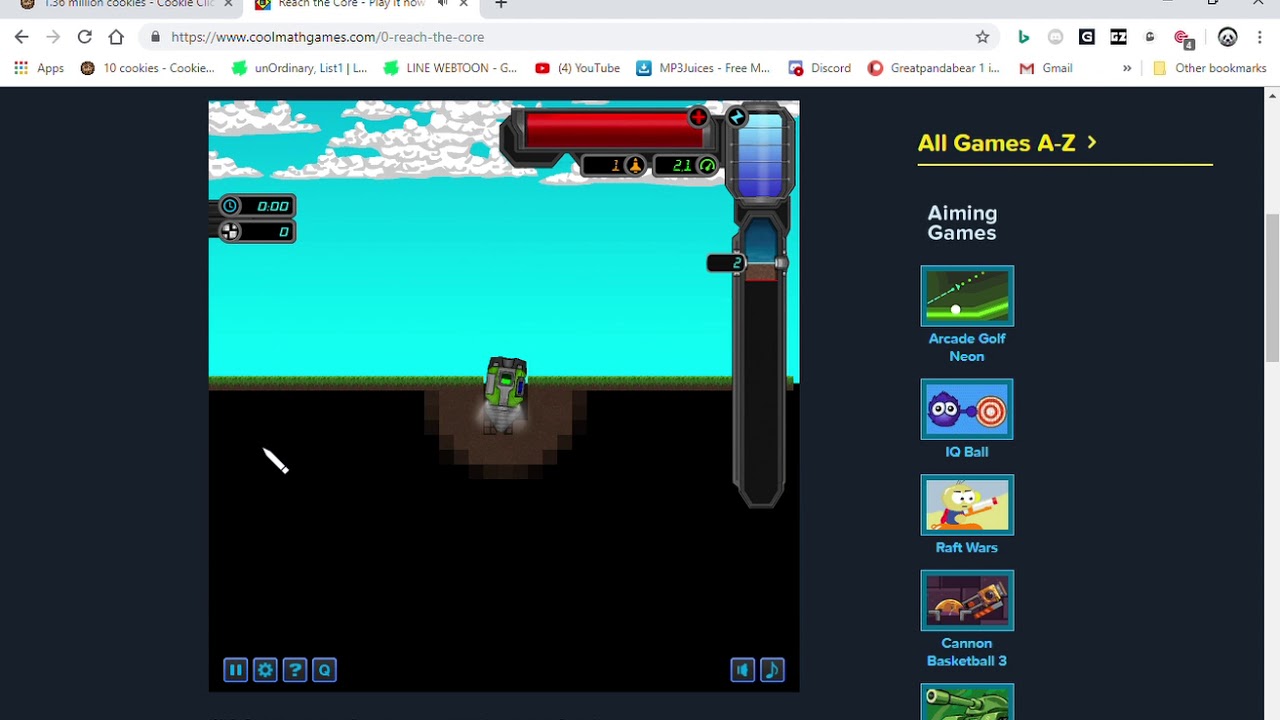
Task: Click the site lock security icon
Action: point(155,37)
